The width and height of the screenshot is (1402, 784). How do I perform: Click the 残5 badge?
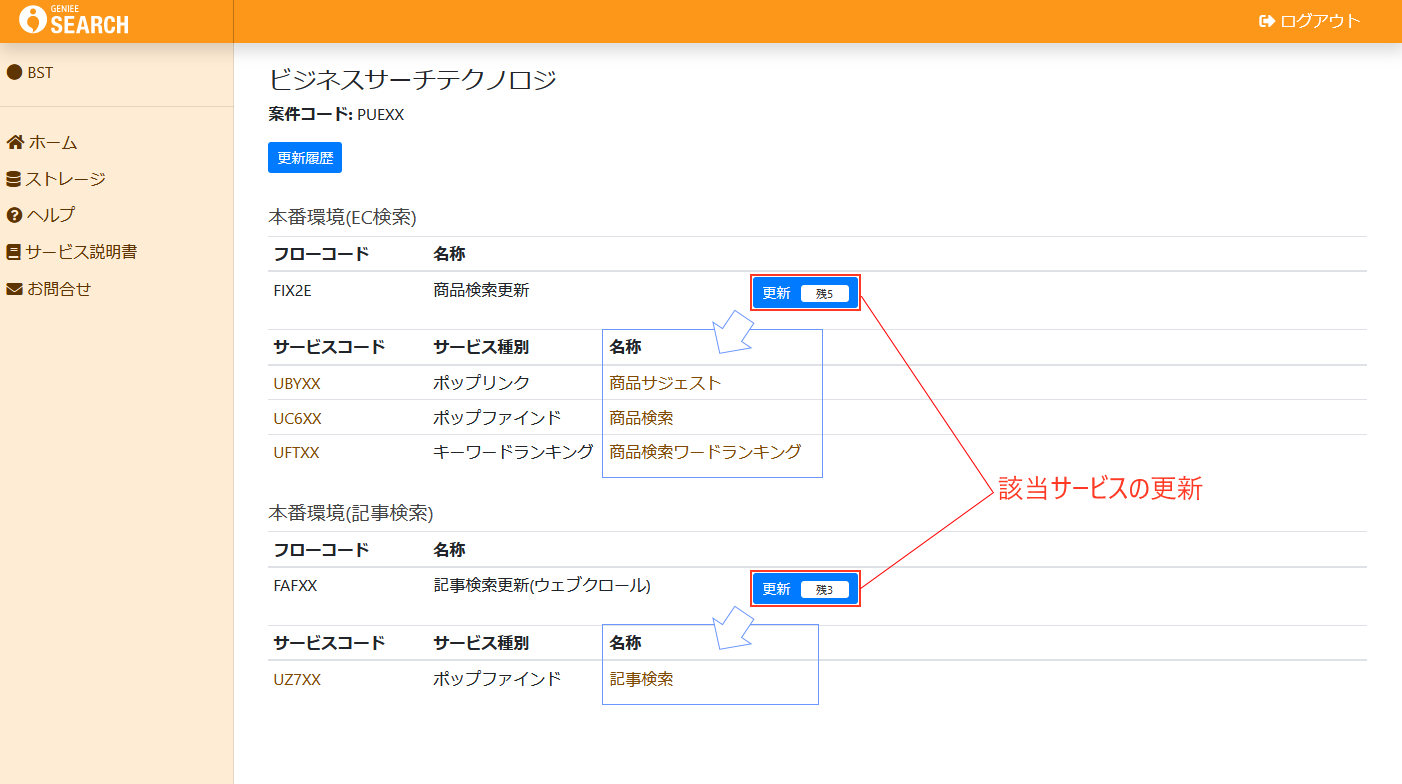(825, 293)
